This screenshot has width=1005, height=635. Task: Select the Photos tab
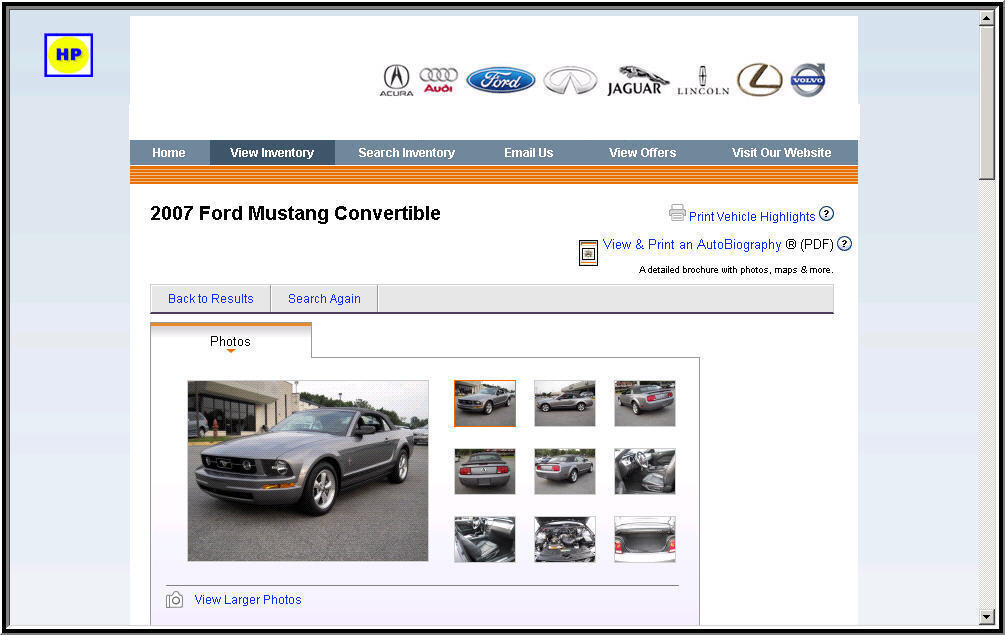tap(231, 341)
